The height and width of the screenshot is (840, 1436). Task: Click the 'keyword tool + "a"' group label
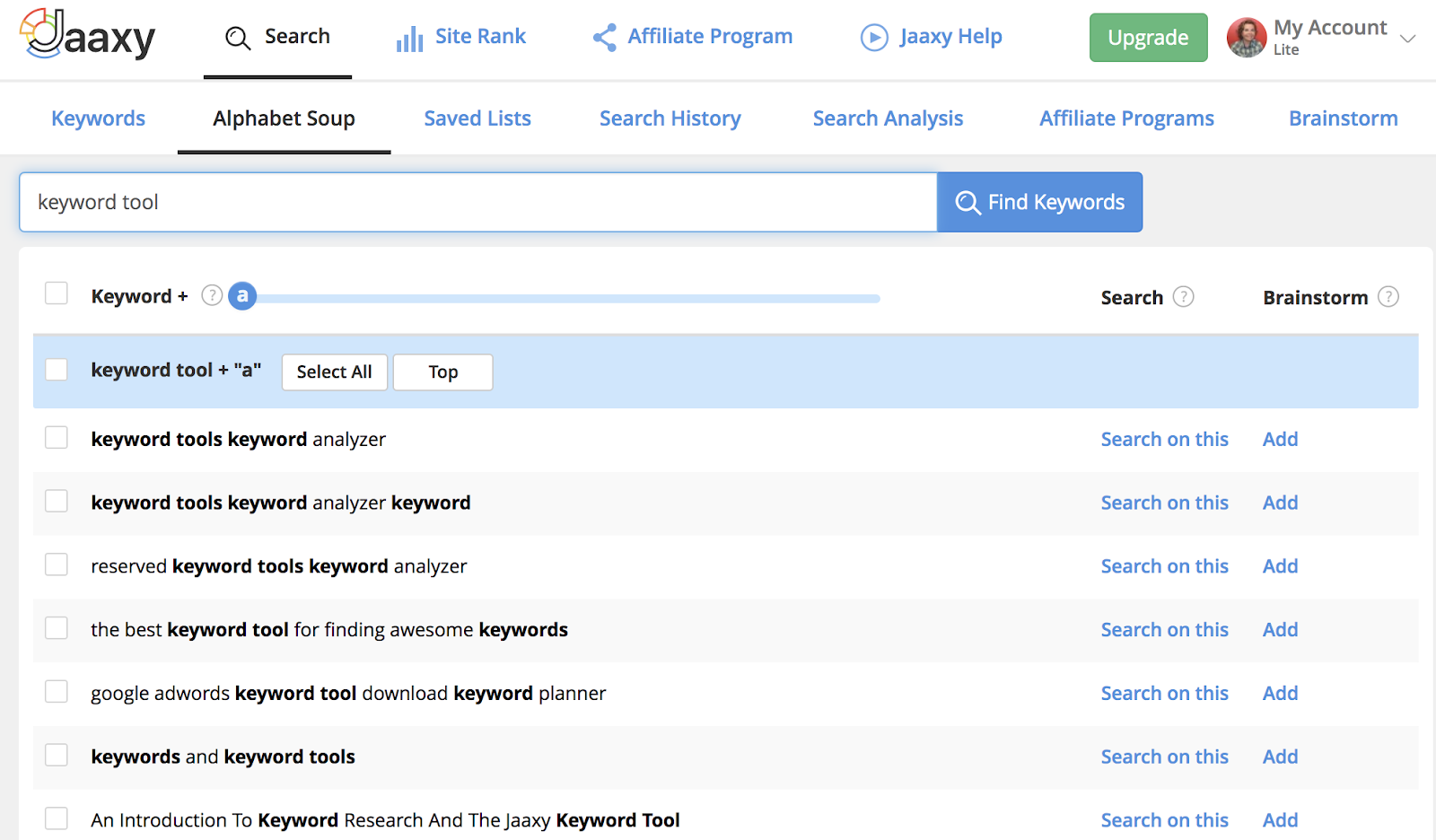coord(176,370)
